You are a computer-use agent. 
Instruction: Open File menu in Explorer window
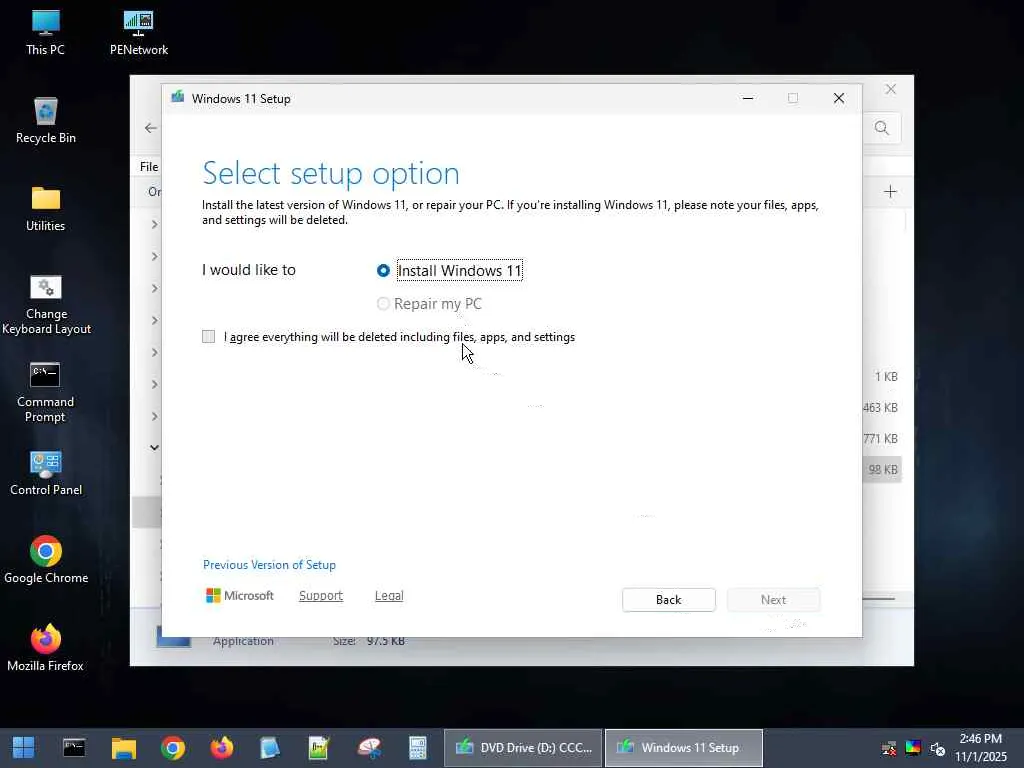tap(149, 167)
